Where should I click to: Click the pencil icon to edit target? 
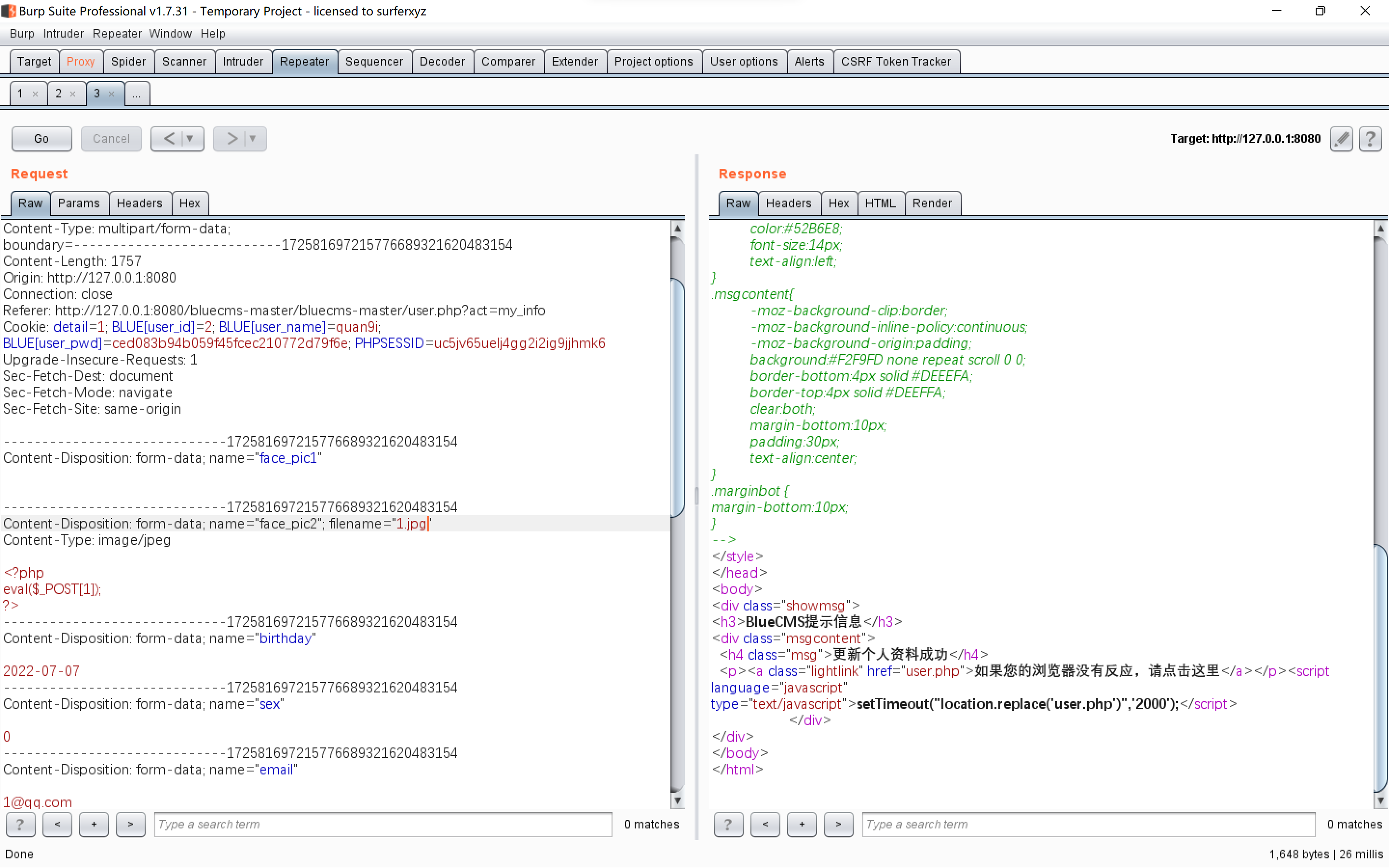click(x=1341, y=139)
